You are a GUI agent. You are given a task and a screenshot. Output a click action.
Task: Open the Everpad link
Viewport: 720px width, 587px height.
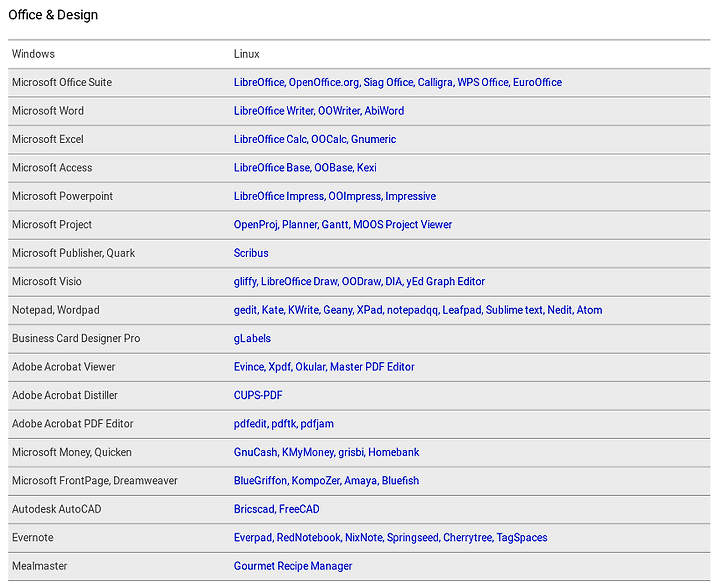(x=253, y=538)
